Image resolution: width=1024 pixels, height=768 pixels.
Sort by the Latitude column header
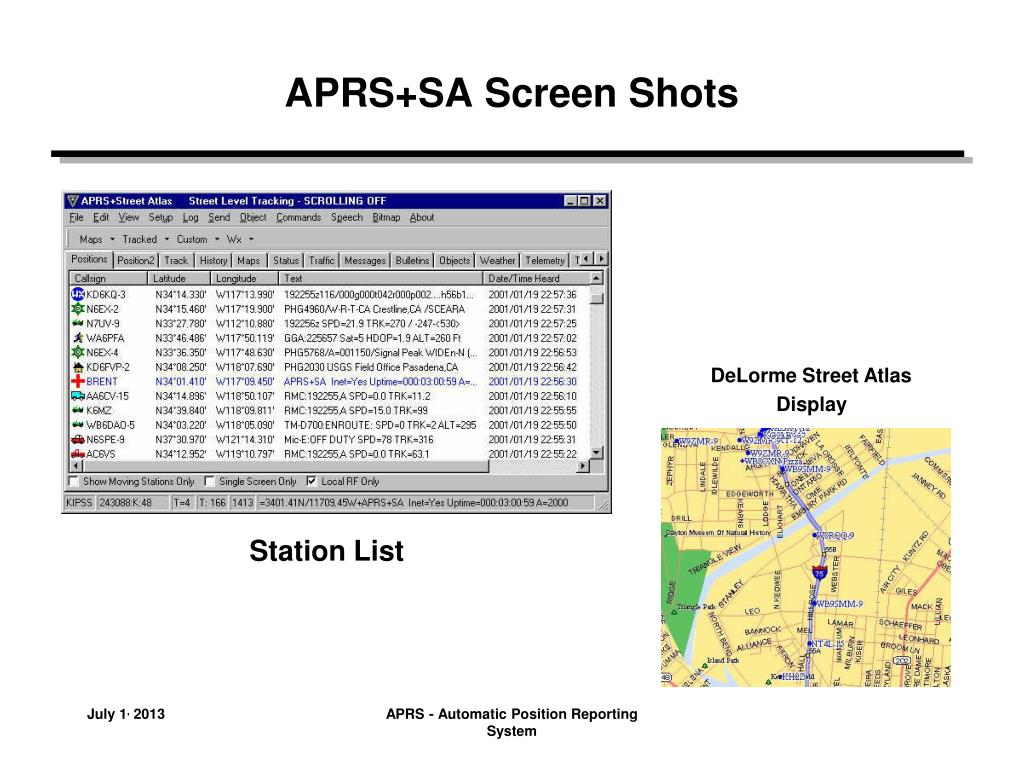[180, 278]
